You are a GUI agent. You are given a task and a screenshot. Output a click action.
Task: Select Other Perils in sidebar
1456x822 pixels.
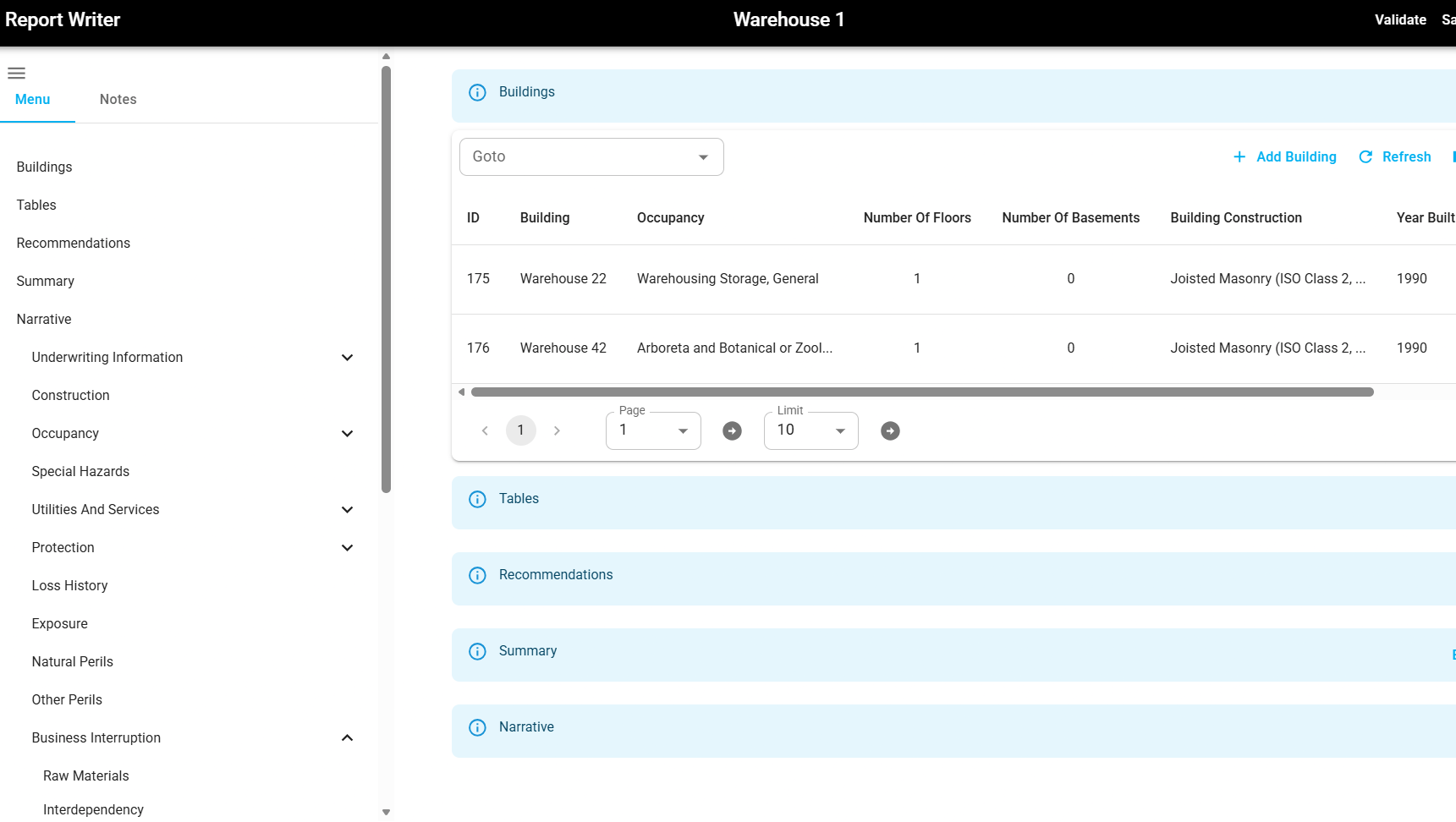[x=68, y=700]
